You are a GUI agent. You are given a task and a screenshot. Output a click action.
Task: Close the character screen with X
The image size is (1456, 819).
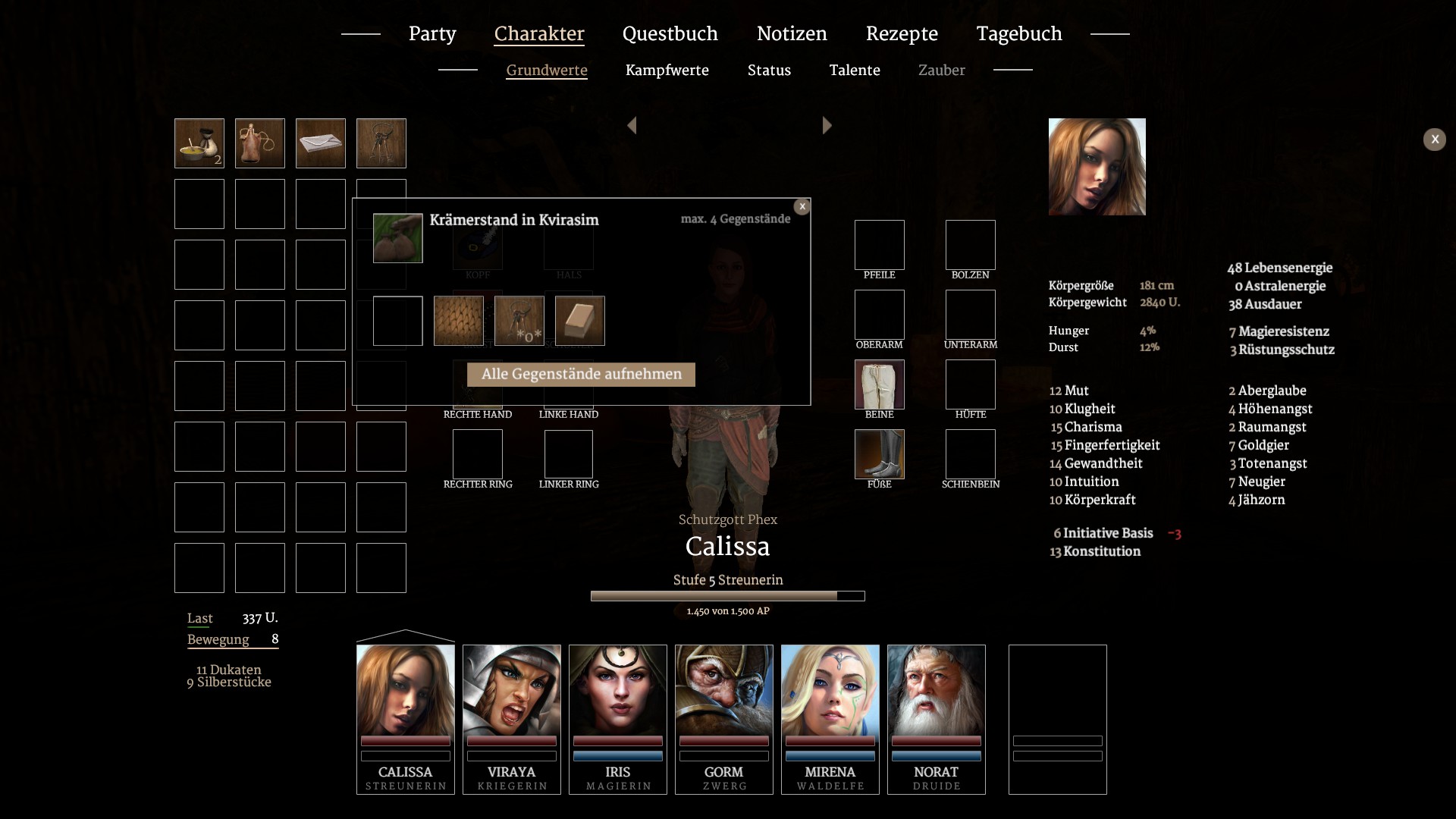(x=1435, y=140)
